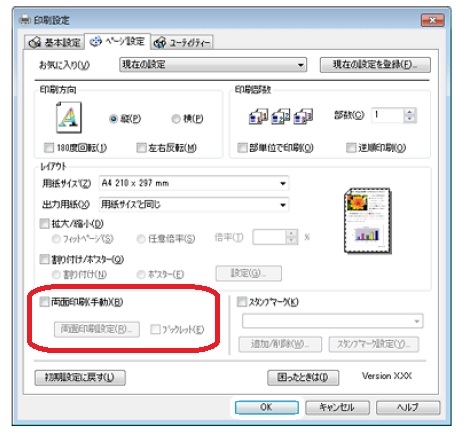Click the ユーティリティー tab tools icon
466x439 pixels.
click(160, 43)
